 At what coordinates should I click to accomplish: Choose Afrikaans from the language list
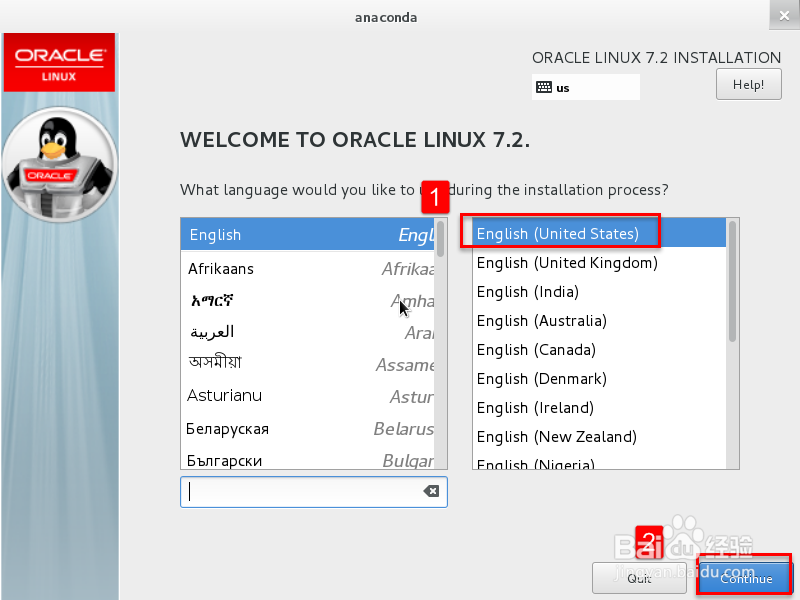(x=300, y=269)
